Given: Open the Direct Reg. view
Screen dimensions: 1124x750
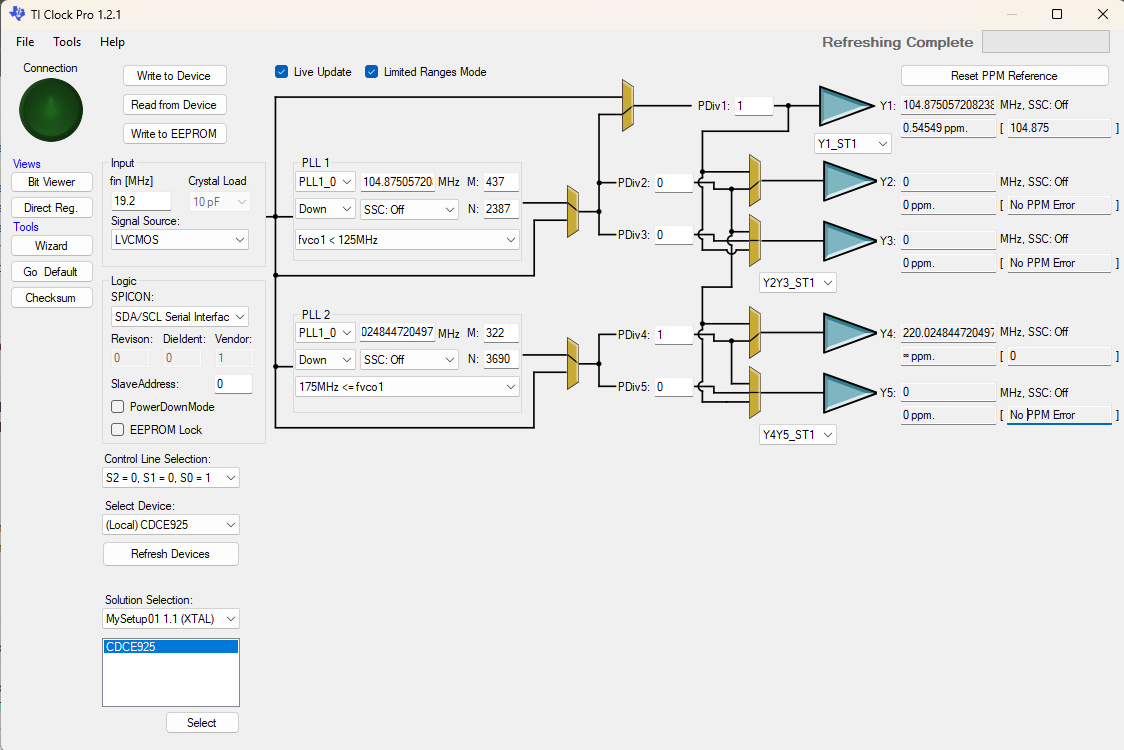Looking at the screenshot, I should point(52,207).
